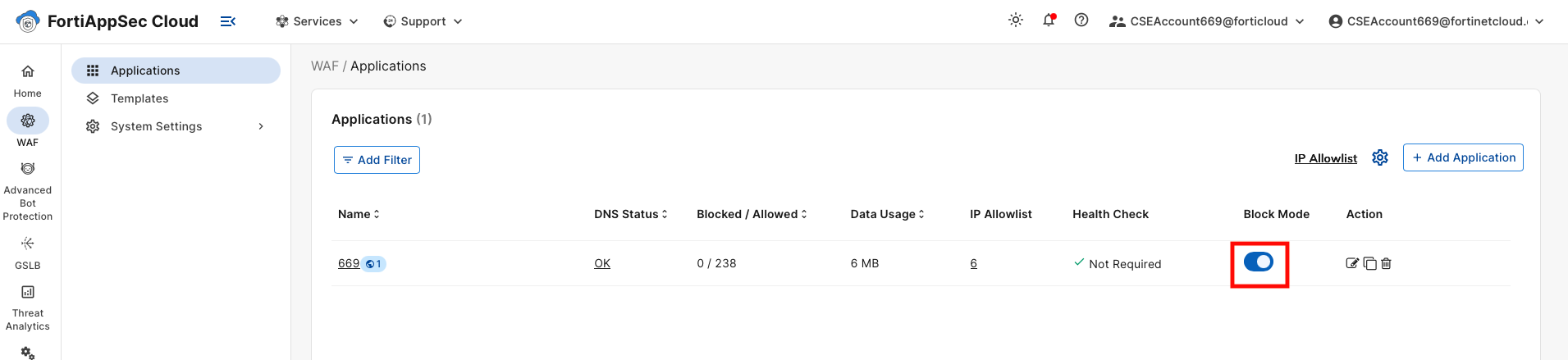
Task: Open the help question mark icon
Action: (1081, 21)
